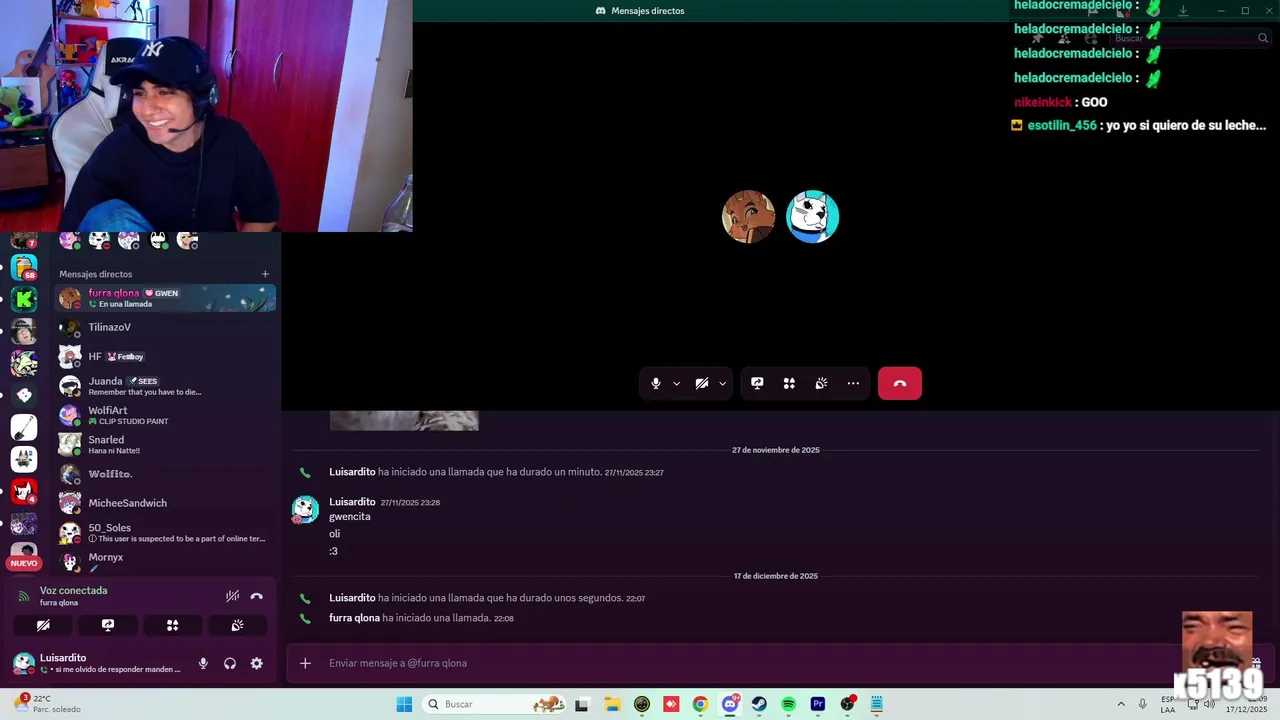The width and height of the screenshot is (1280, 720).
Task: Open Snarled direct message
Action: pyautogui.click(x=165, y=445)
